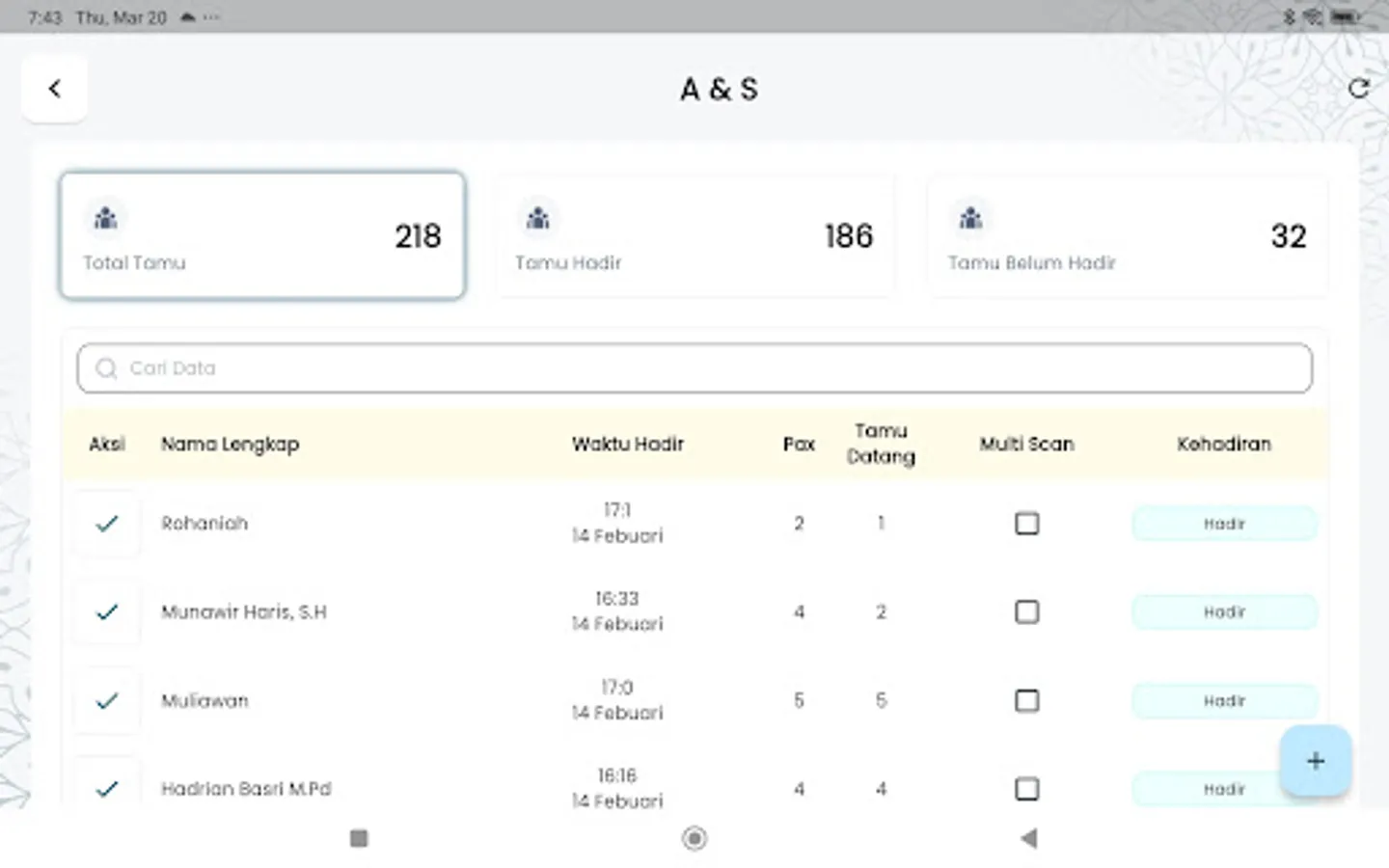Tap the blue plus floating action button

(x=1315, y=761)
